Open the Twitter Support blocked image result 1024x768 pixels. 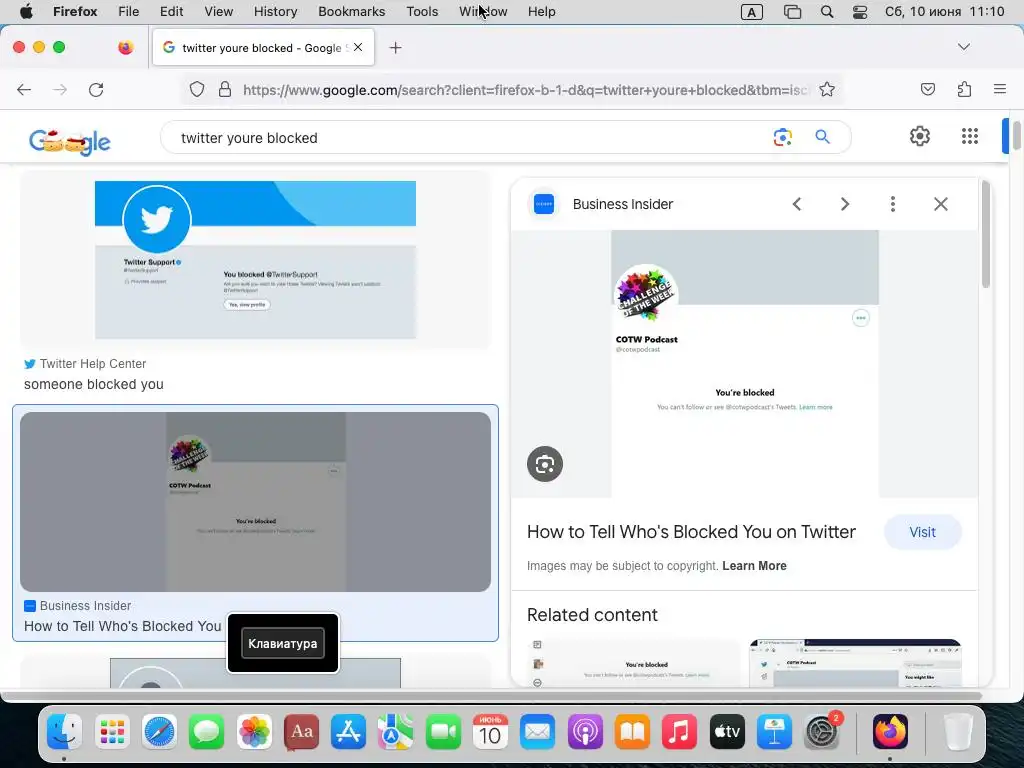tap(255, 260)
